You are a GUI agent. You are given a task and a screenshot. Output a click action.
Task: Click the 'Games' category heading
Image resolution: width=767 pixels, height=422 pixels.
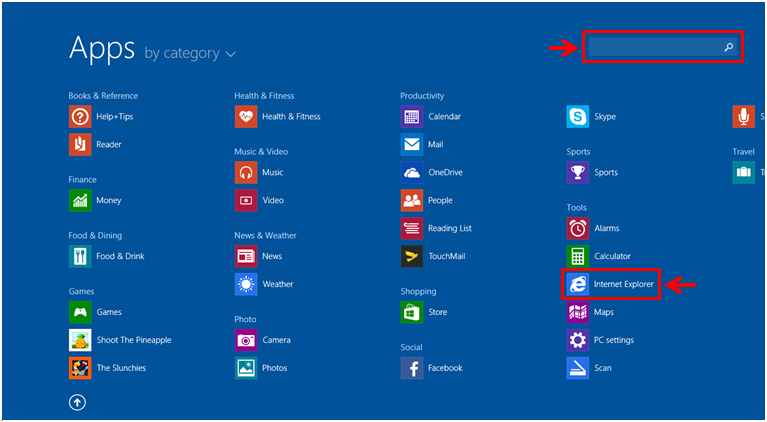coord(81,291)
